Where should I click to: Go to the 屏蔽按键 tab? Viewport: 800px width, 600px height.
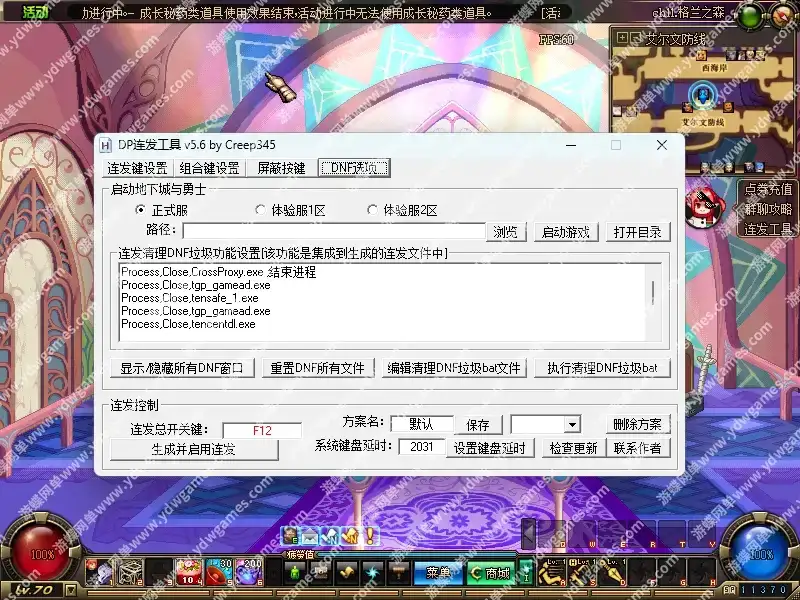tap(281, 168)
